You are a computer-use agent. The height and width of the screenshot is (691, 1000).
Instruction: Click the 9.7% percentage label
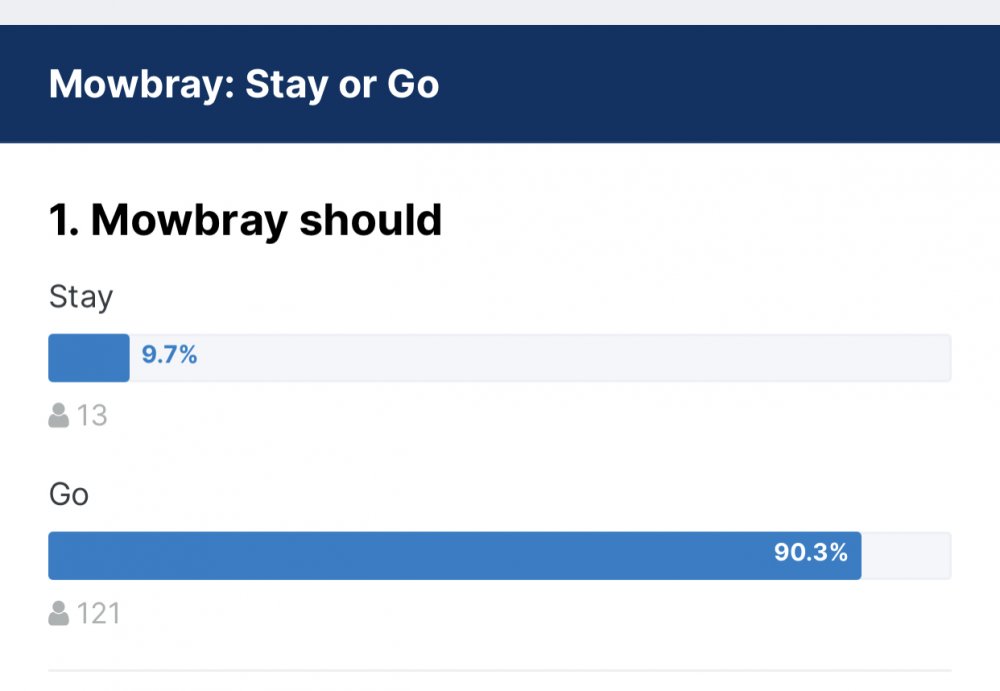point(169,355)
